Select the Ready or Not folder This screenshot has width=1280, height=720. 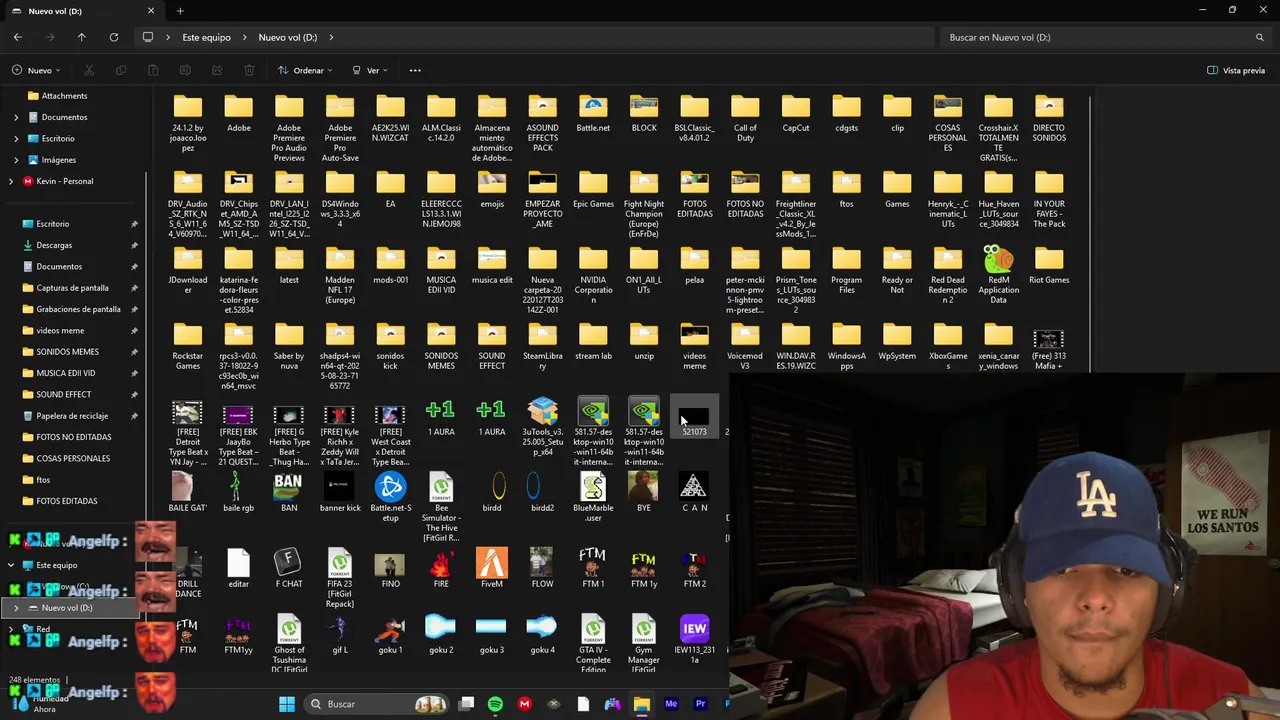897,270
